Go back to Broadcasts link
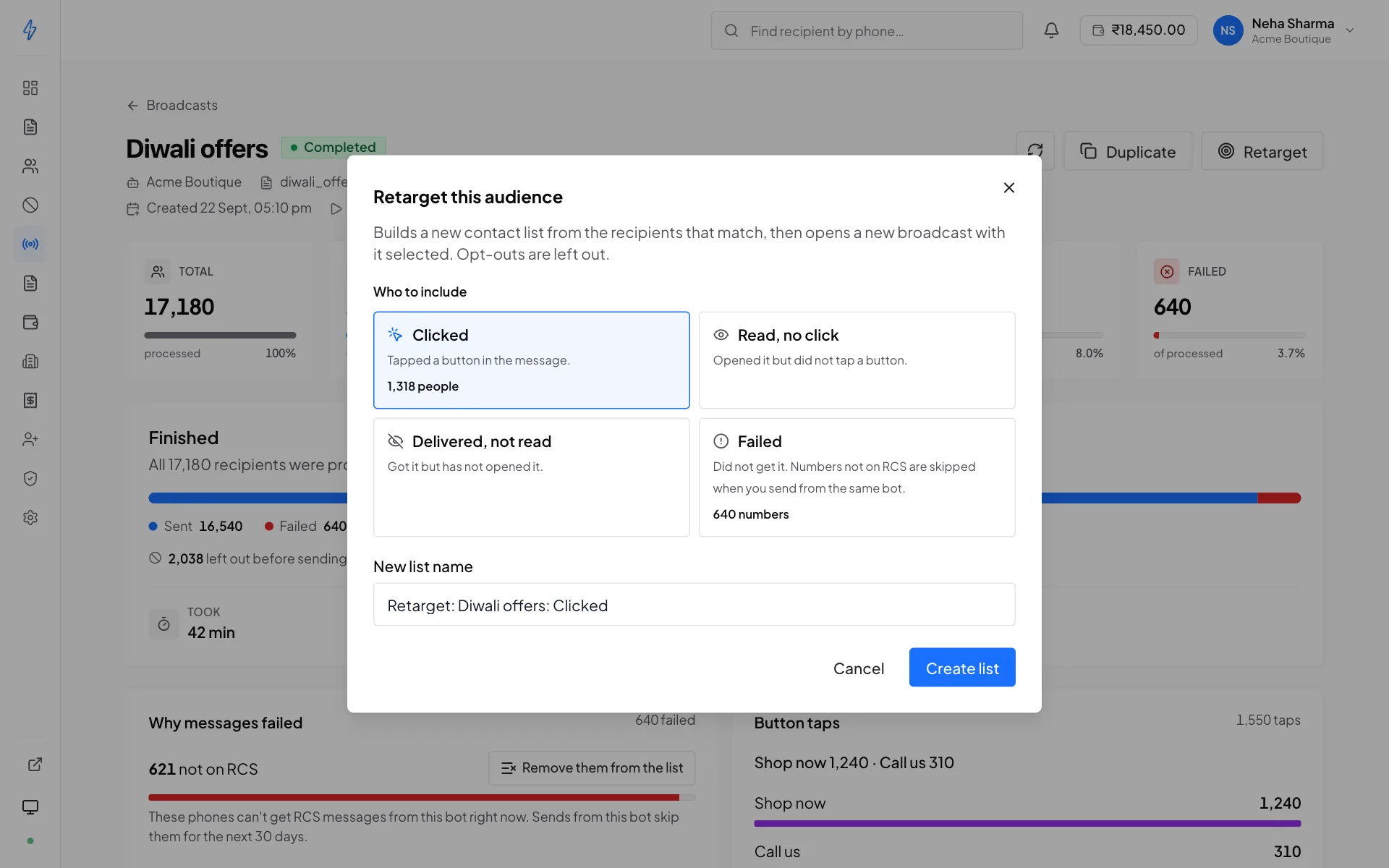The image size is (1389, 868). 172,105
